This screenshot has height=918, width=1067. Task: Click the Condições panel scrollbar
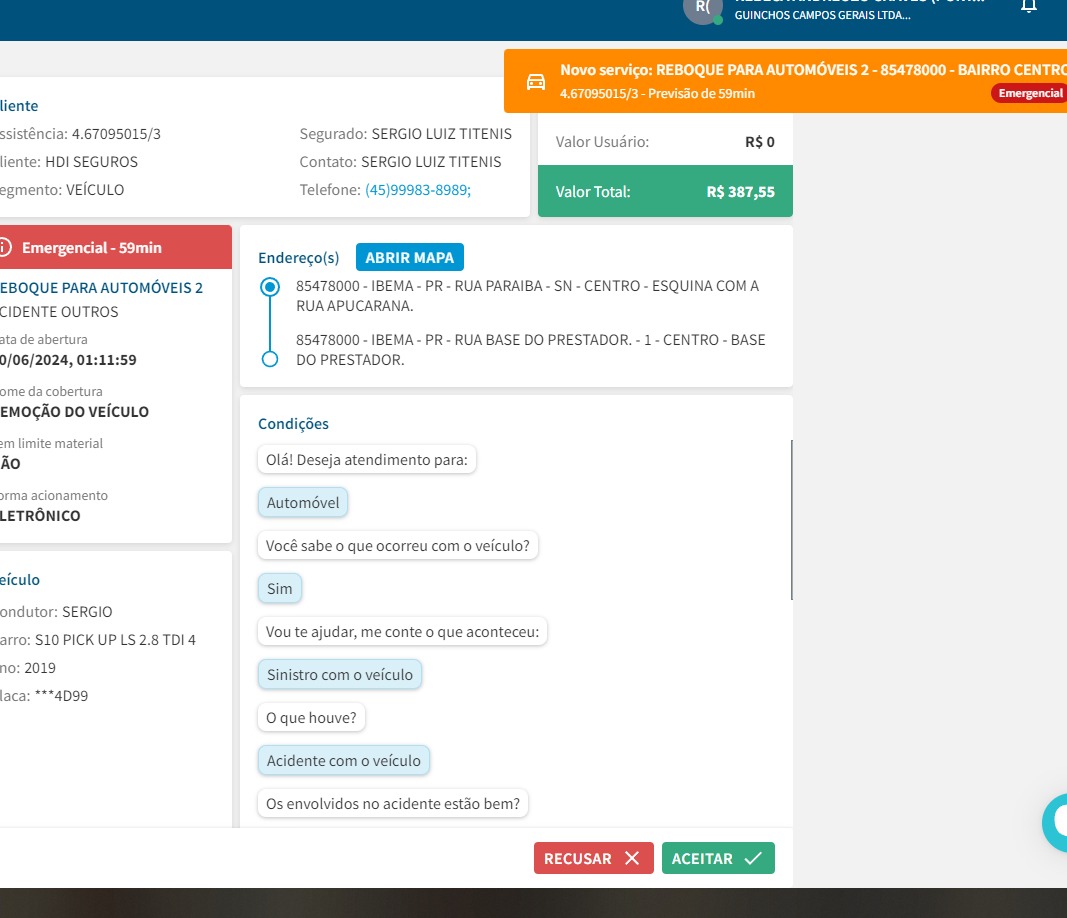(791, 520)
